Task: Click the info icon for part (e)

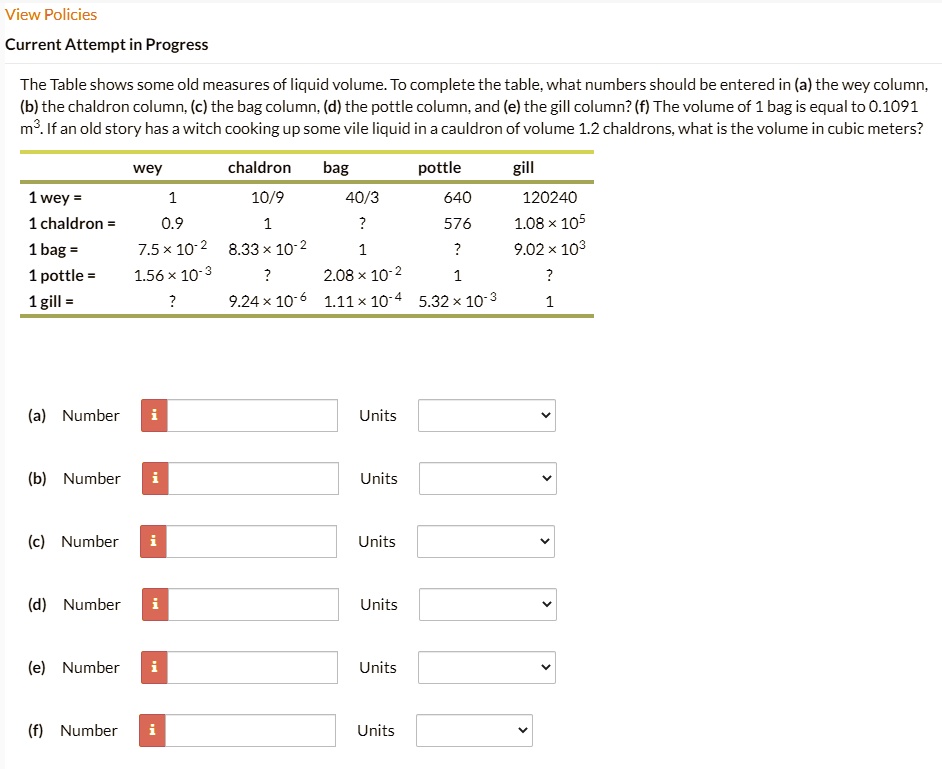Action: [154, 667]
